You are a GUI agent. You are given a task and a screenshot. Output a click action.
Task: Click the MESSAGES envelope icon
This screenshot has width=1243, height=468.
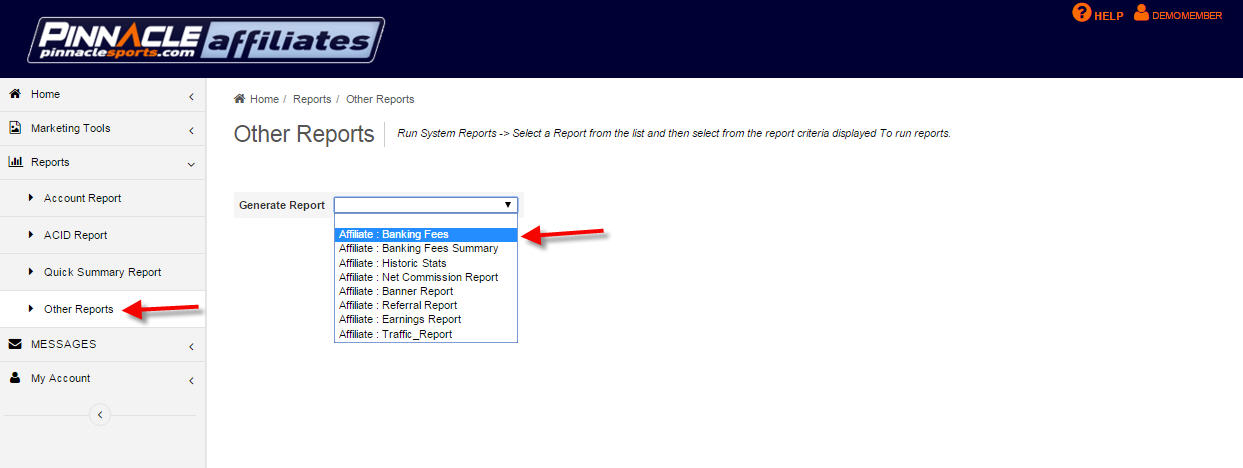(x=15, y=344)
